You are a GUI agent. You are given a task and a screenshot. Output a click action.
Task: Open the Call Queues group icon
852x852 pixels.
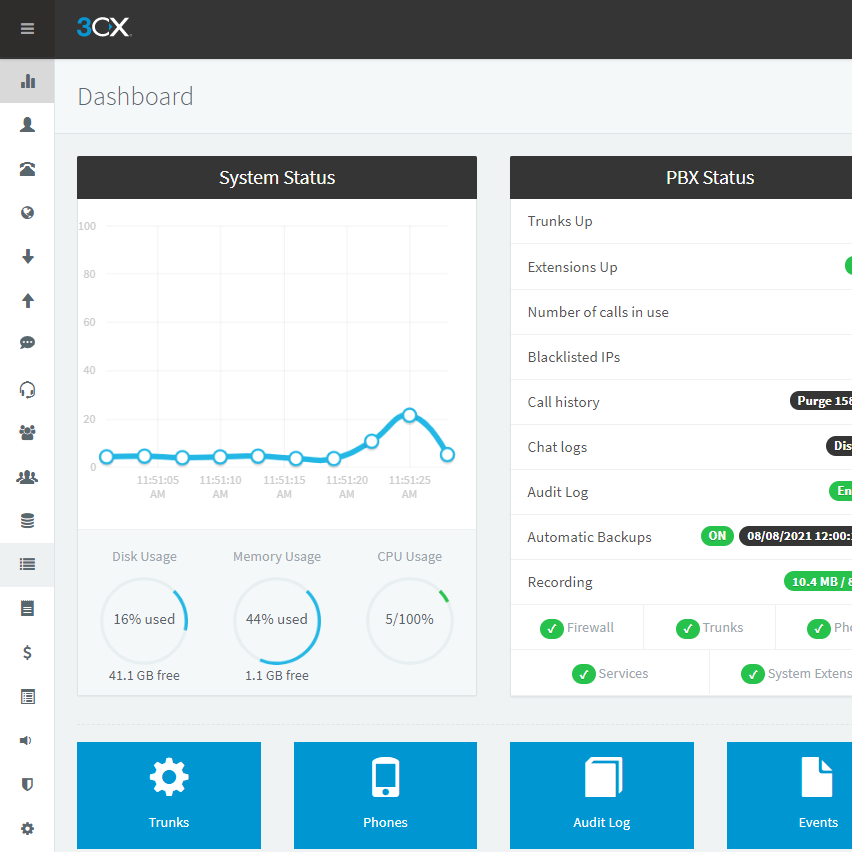click(27, 477)
